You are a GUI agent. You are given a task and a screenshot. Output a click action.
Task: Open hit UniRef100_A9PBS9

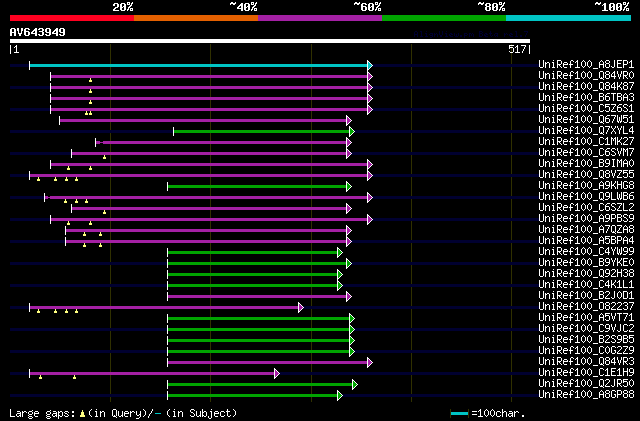point(586,219)
